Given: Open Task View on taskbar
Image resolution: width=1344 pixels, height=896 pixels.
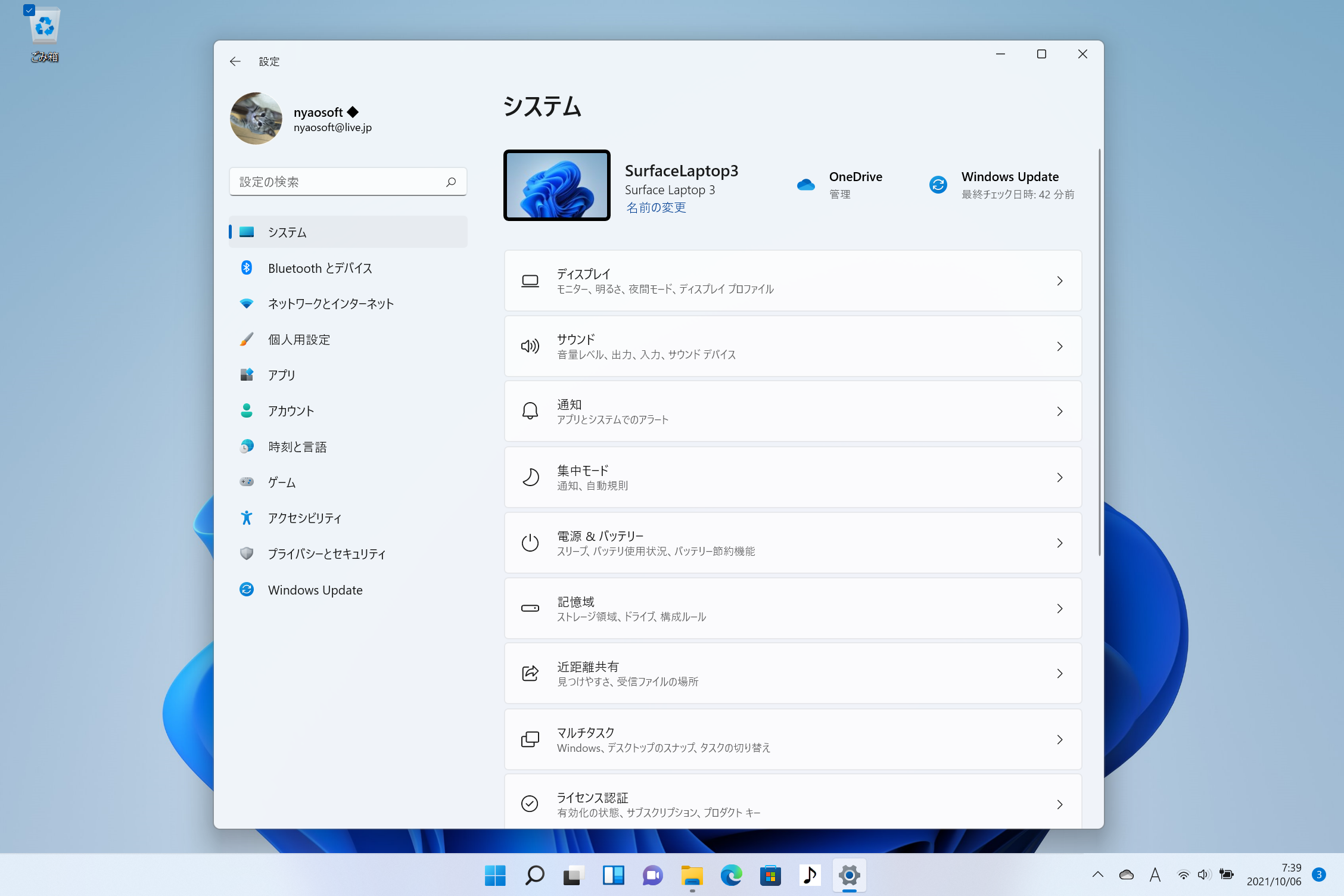Looking at the screenshot, I should tap(574, 875).
